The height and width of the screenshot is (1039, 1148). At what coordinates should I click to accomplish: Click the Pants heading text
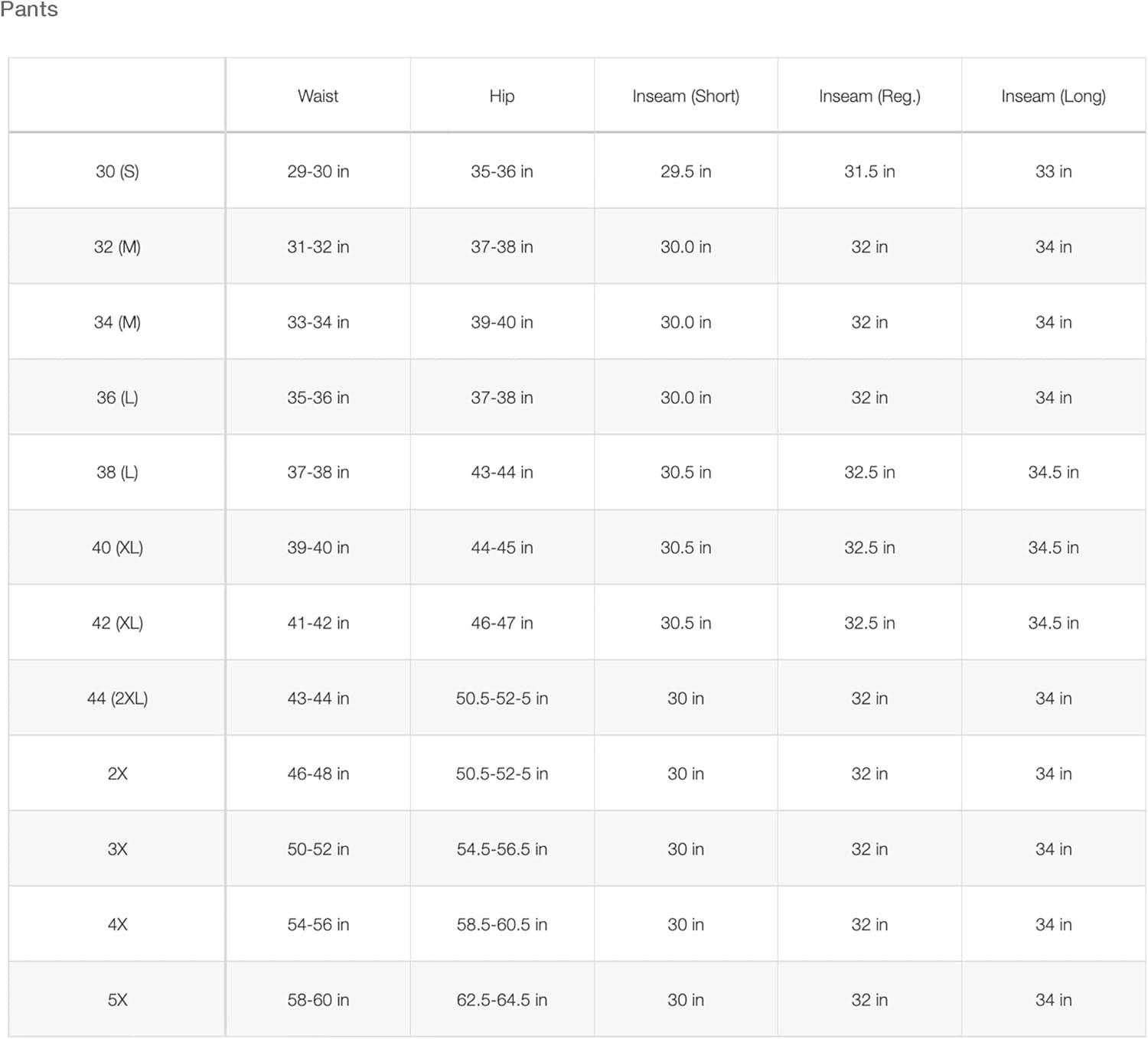pos(29,9)
